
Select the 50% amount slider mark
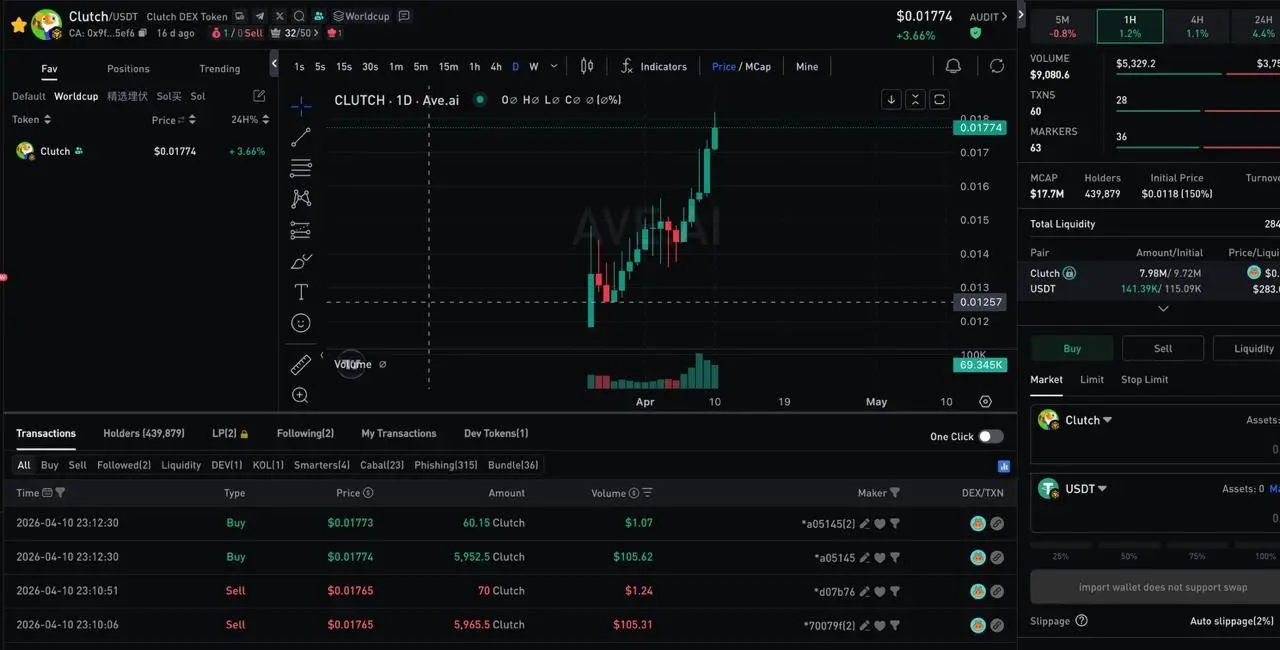[x=1129, y=556]
